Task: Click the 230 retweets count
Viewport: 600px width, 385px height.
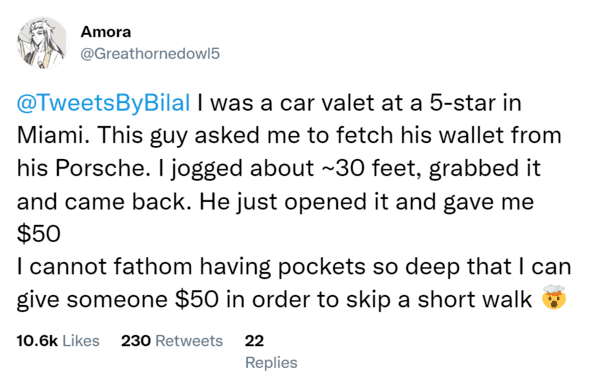Action: (136, 341)
